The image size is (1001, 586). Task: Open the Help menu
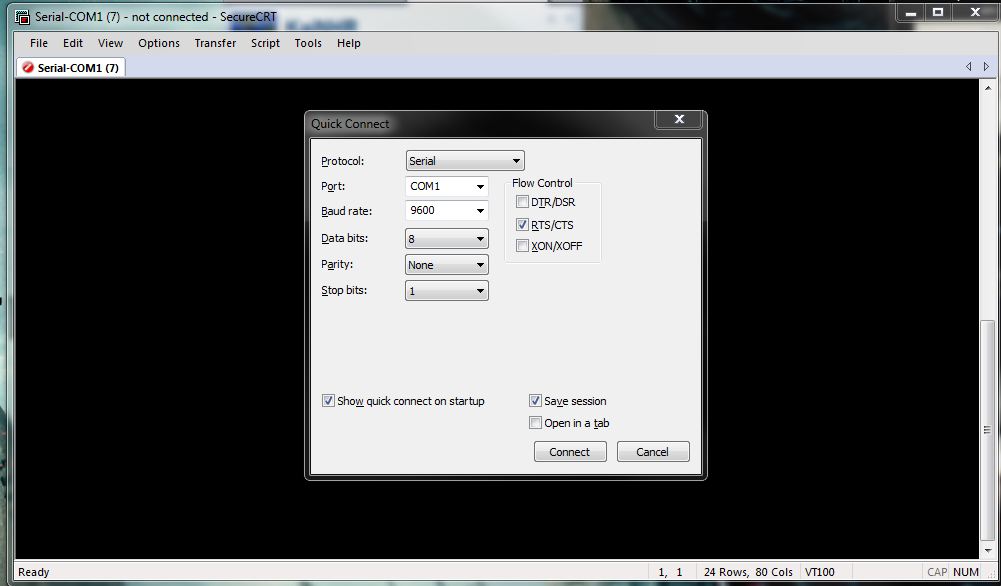coord(349,43)
